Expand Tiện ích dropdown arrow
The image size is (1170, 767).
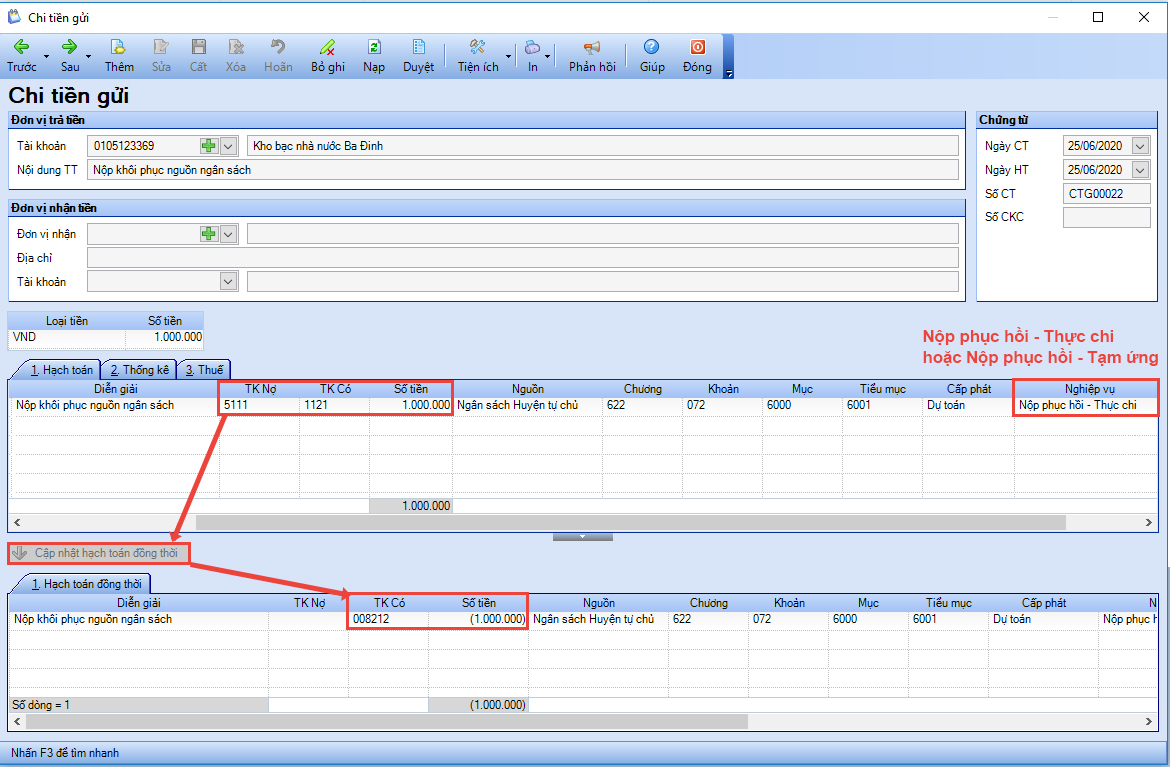(509, 57)
